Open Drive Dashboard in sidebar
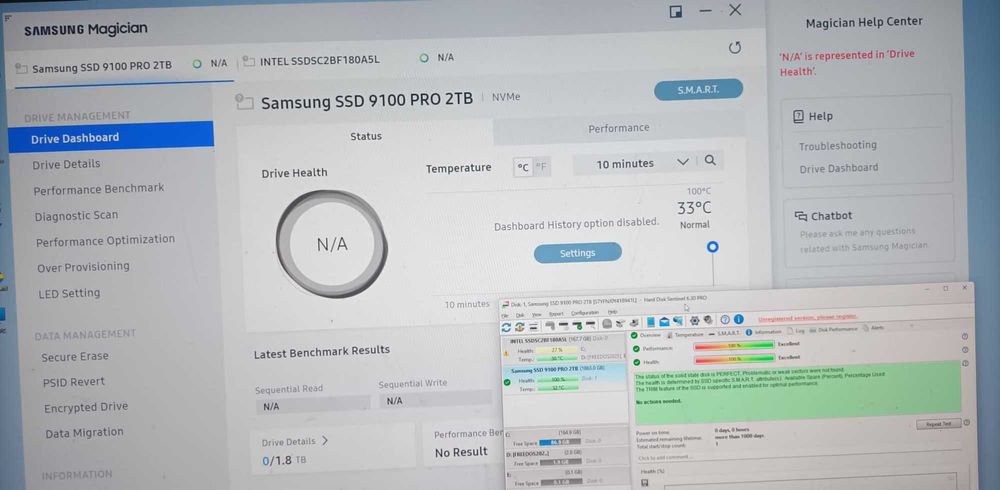The height and width of the screenshot is (490, 1000). (111, 137)
